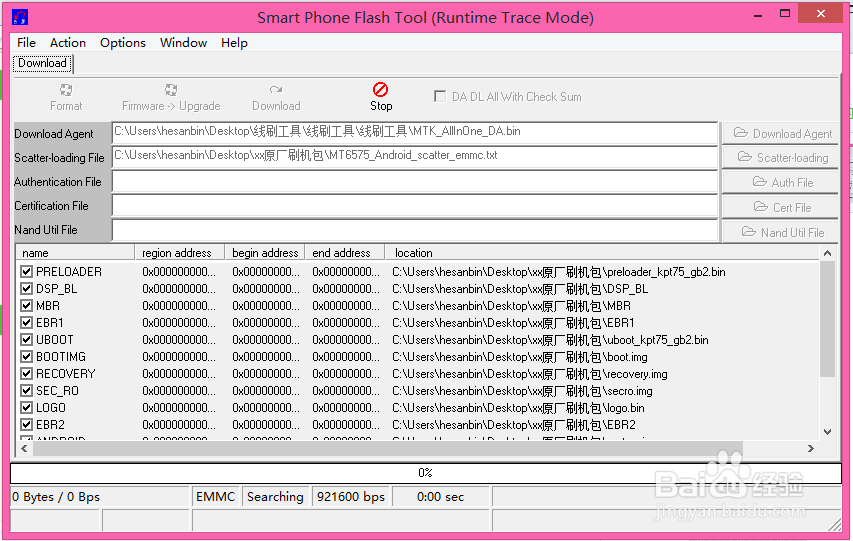This screenshot has height=541, width=853.
Task: Select the secro.img location path
Action: pos(522,391)
